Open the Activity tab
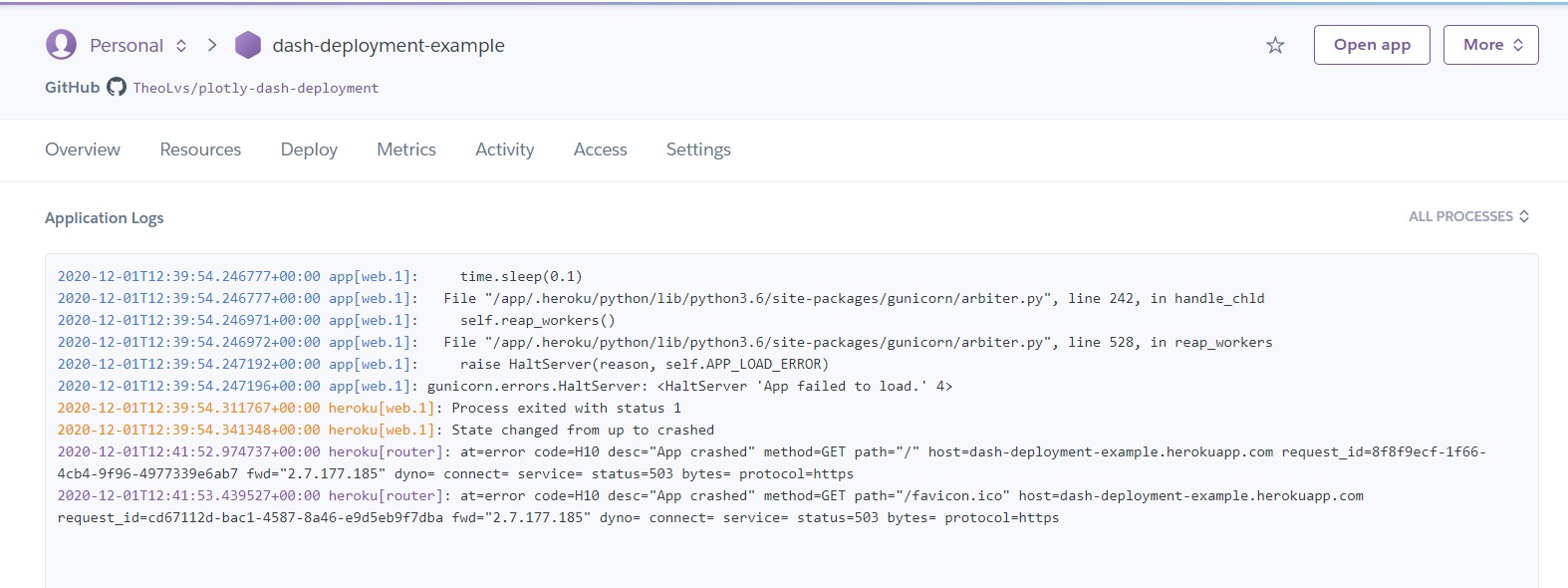The image size is (1568, 588). tap(505, 149)
